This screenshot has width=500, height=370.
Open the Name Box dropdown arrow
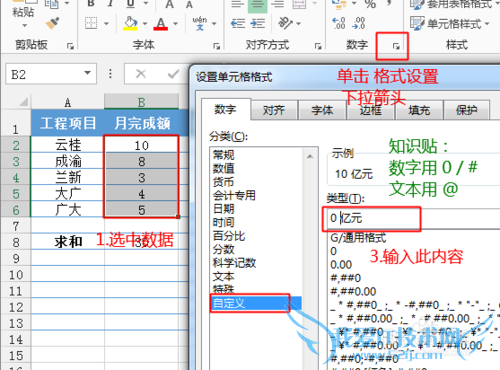(x=88, y=73)
